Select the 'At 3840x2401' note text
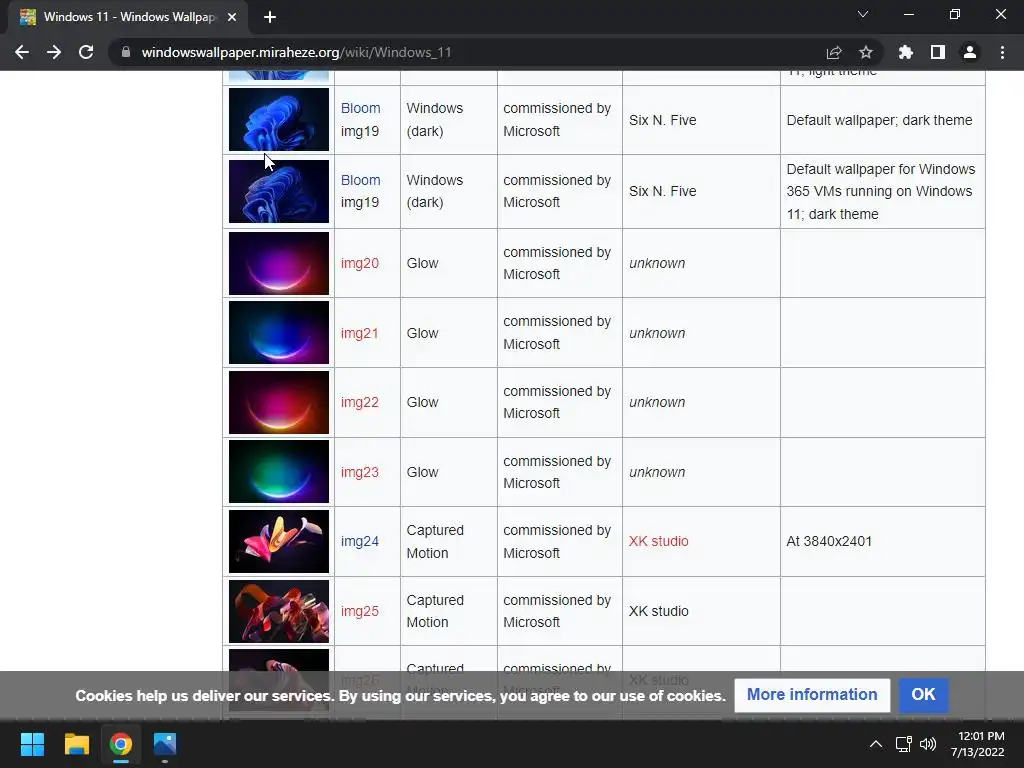The height and width of the screenshot is (768, 1024). [x=829, y=541]
